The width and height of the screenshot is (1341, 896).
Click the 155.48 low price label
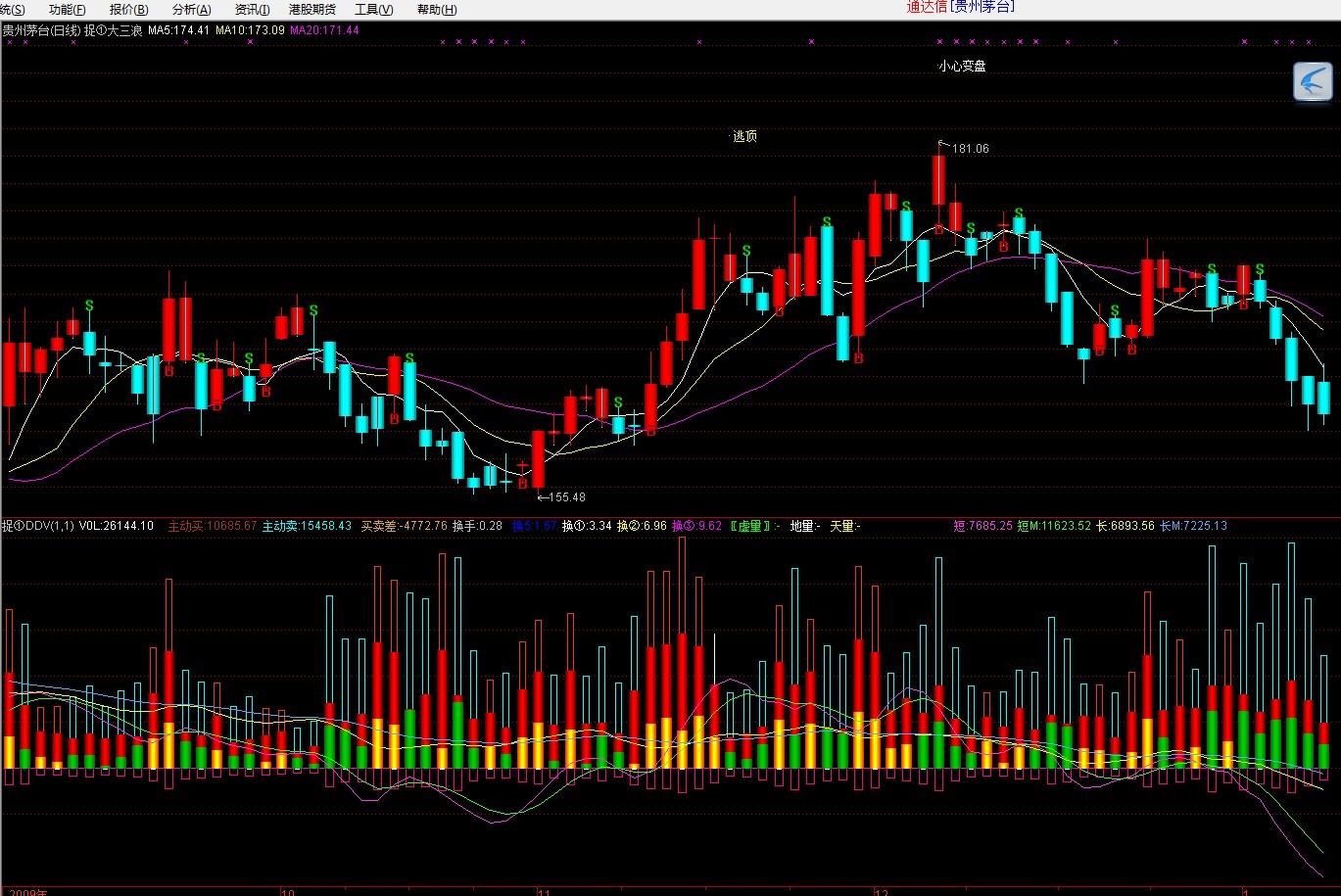coord(567,497)
